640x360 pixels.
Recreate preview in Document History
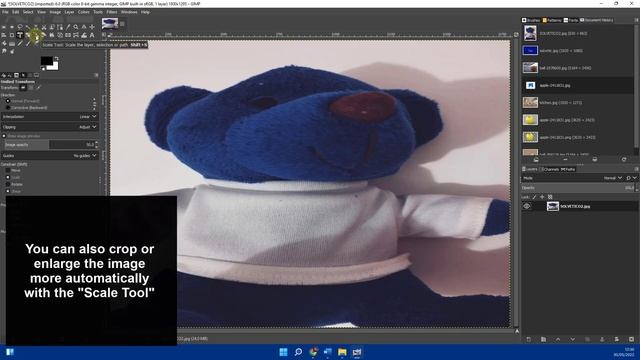[624, 160]
